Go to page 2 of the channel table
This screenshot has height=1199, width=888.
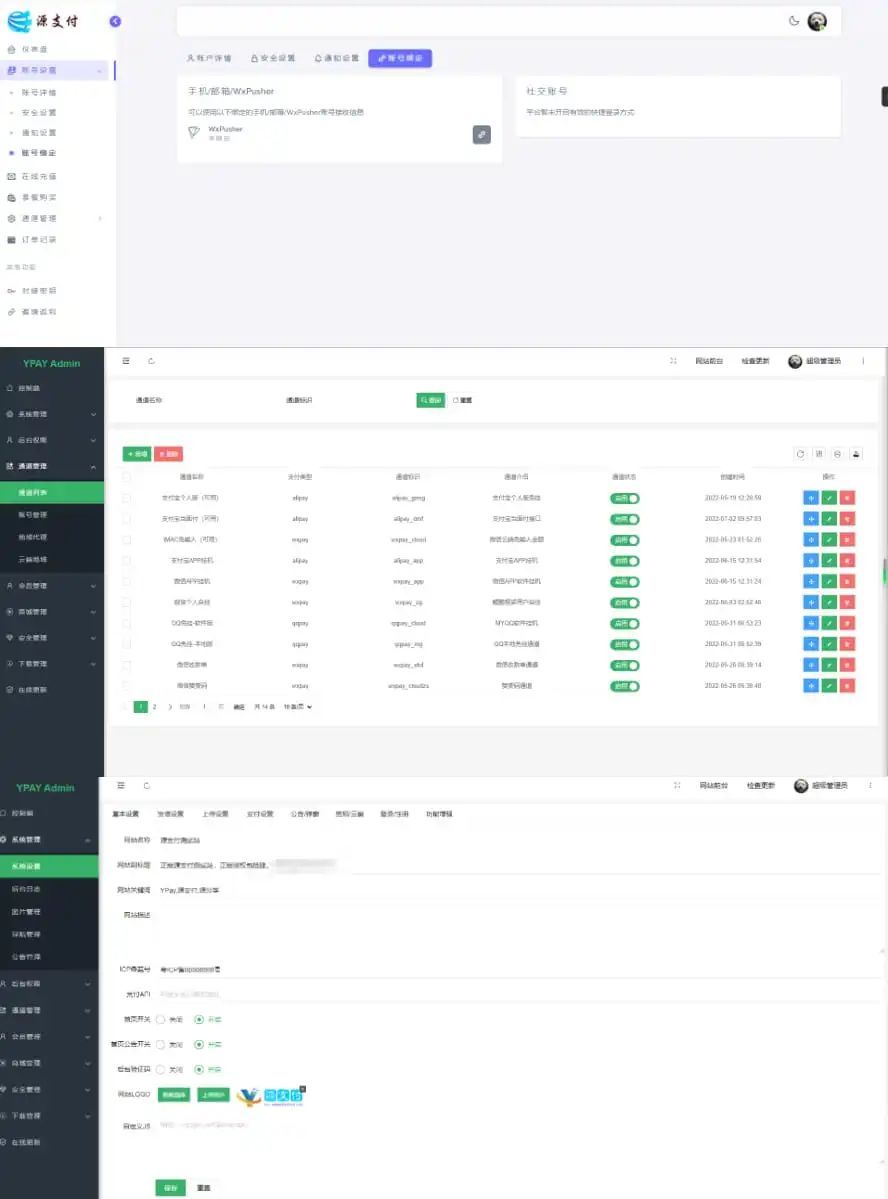click(x=155, y=707)
